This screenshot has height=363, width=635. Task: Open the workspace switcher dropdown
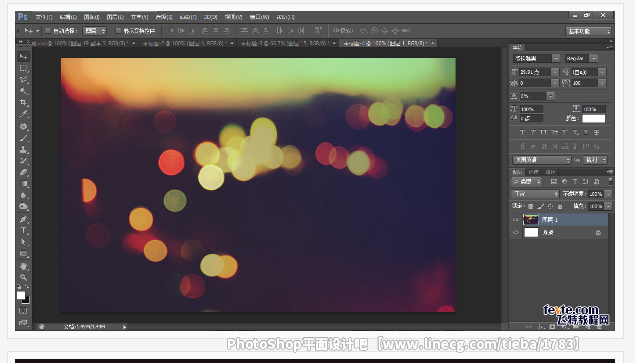[x=588, y=31]
